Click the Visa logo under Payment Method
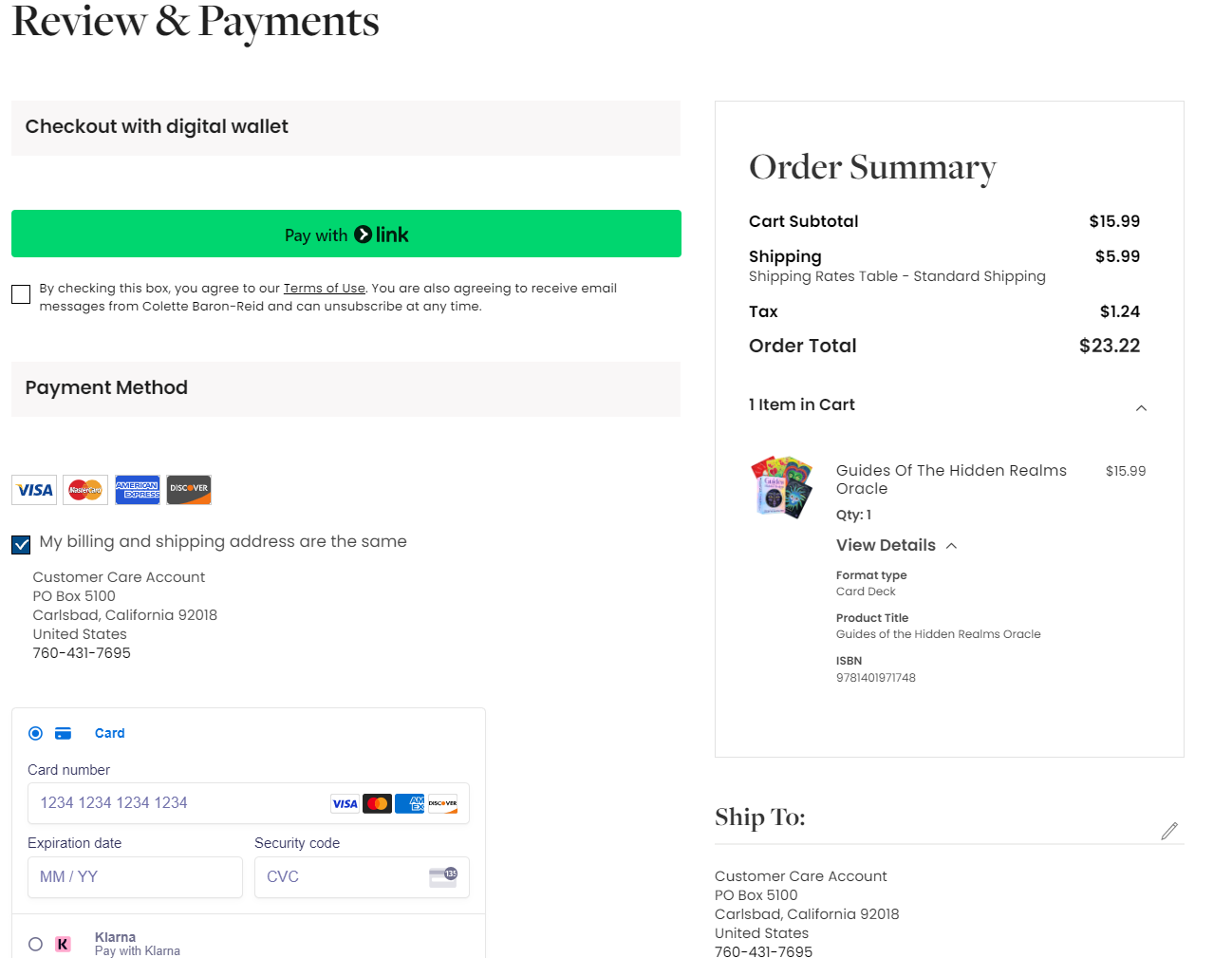The width and height of the screenshot is (1232, 958). (x=34, y=490)
